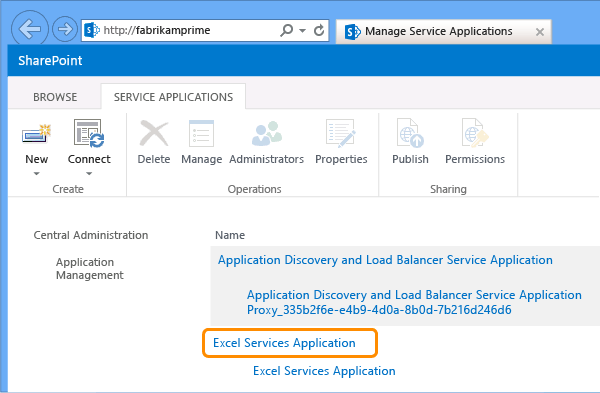Open Application Management in left navigation

90,269
